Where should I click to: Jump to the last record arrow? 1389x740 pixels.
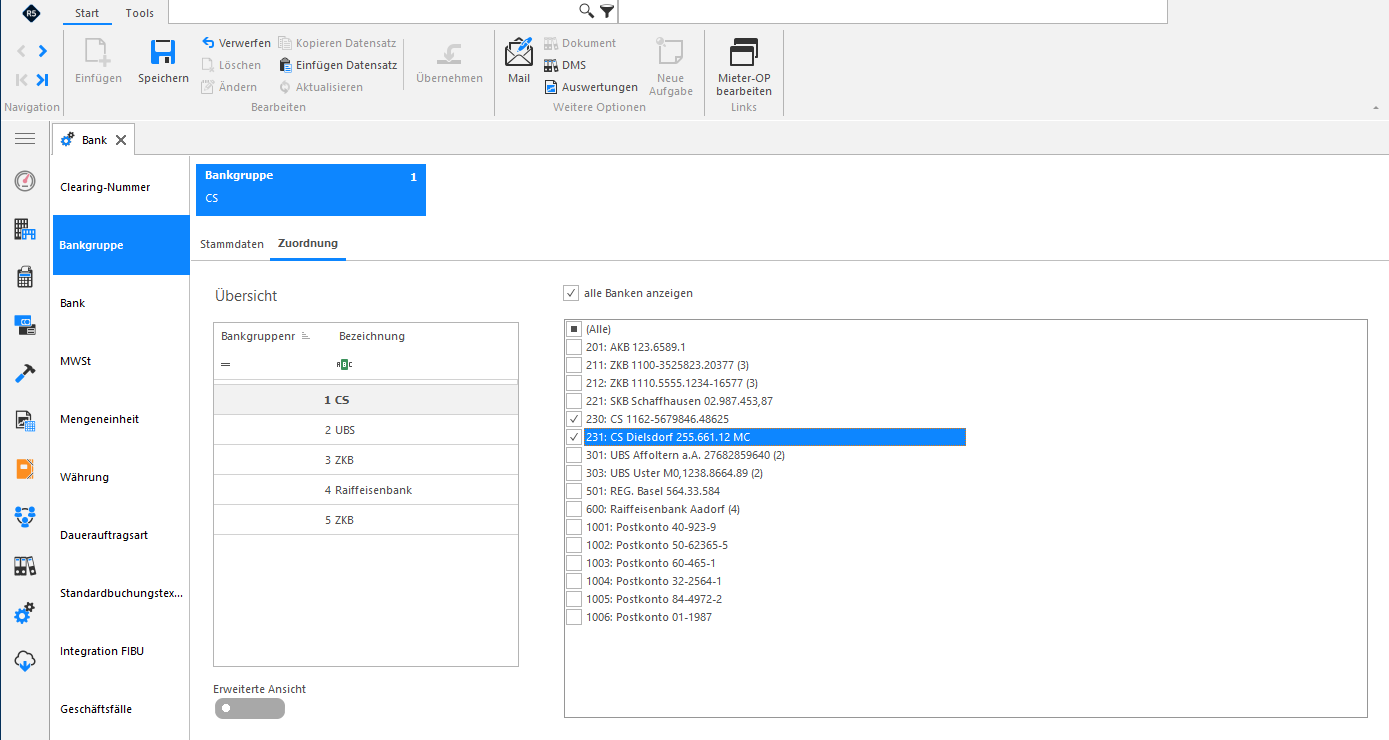42,80
